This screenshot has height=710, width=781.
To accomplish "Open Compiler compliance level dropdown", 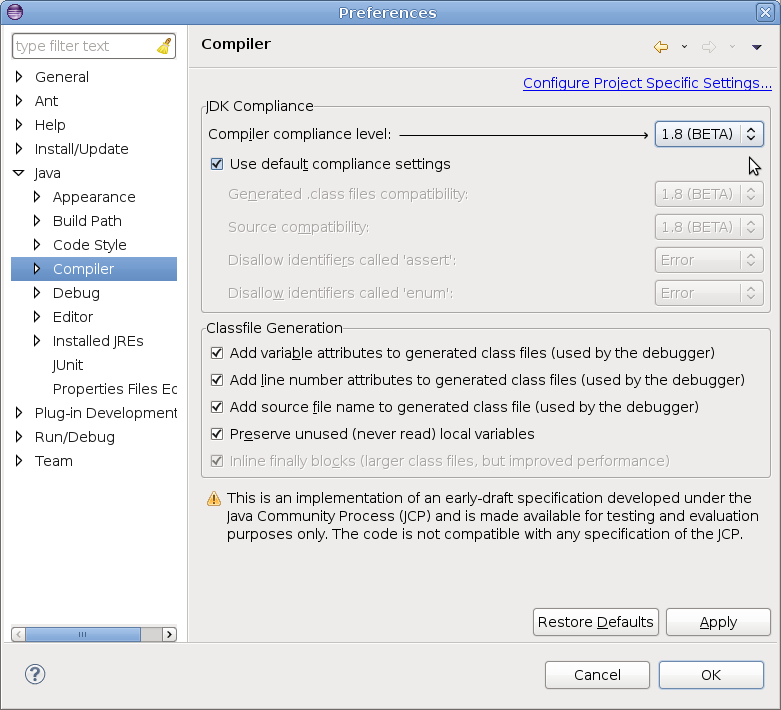I will (x=709, y=134).
